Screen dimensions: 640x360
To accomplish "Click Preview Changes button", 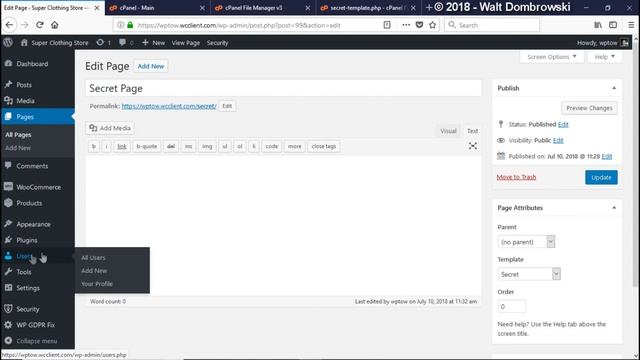I will 589,108.
